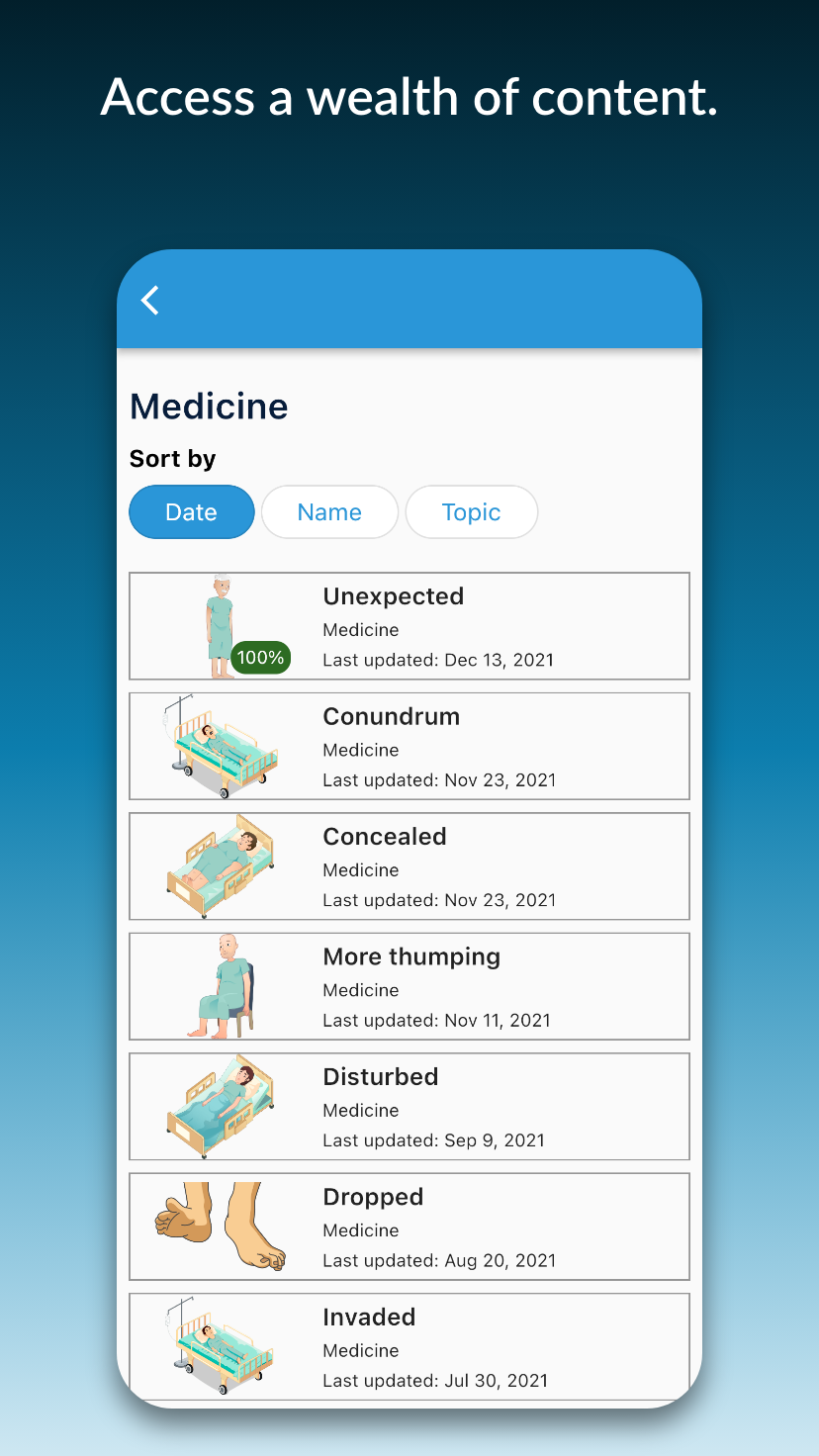Screen dimensions: 819x1456
Task: Tap the IV bed image for Invaded
Action: click(x=221, y=1346)
